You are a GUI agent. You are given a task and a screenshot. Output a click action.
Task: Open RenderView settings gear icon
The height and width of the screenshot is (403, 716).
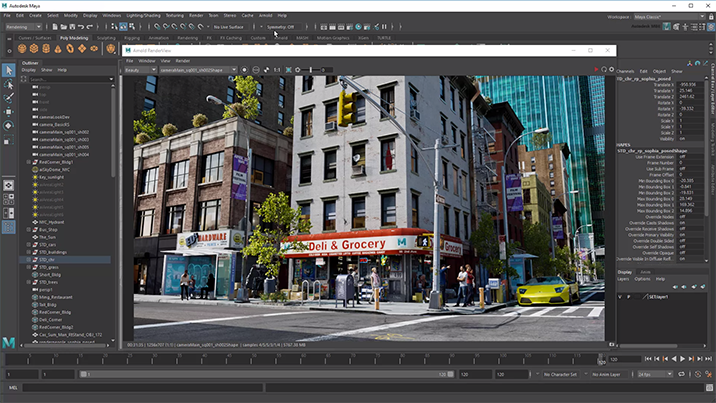(x=611, y=69)
